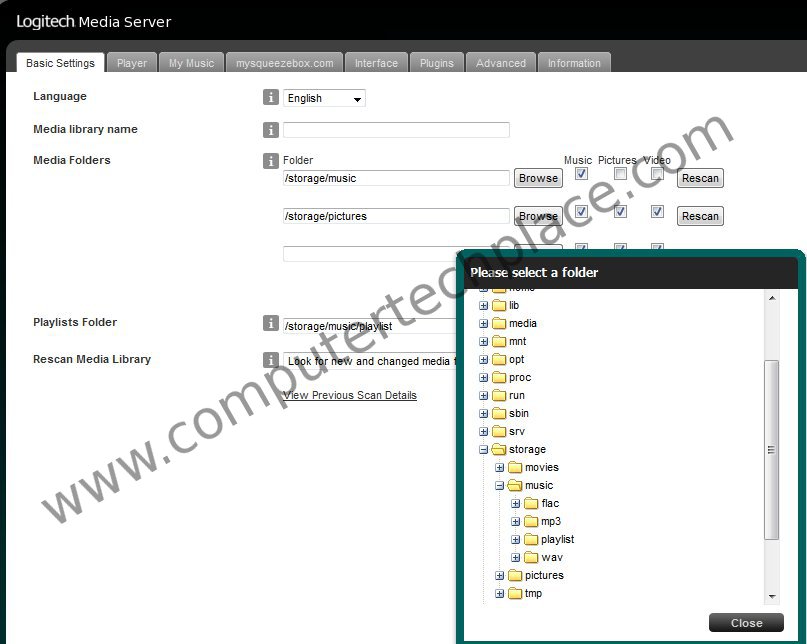
Task: Click info icon next to Language
Action: point(271,97)
